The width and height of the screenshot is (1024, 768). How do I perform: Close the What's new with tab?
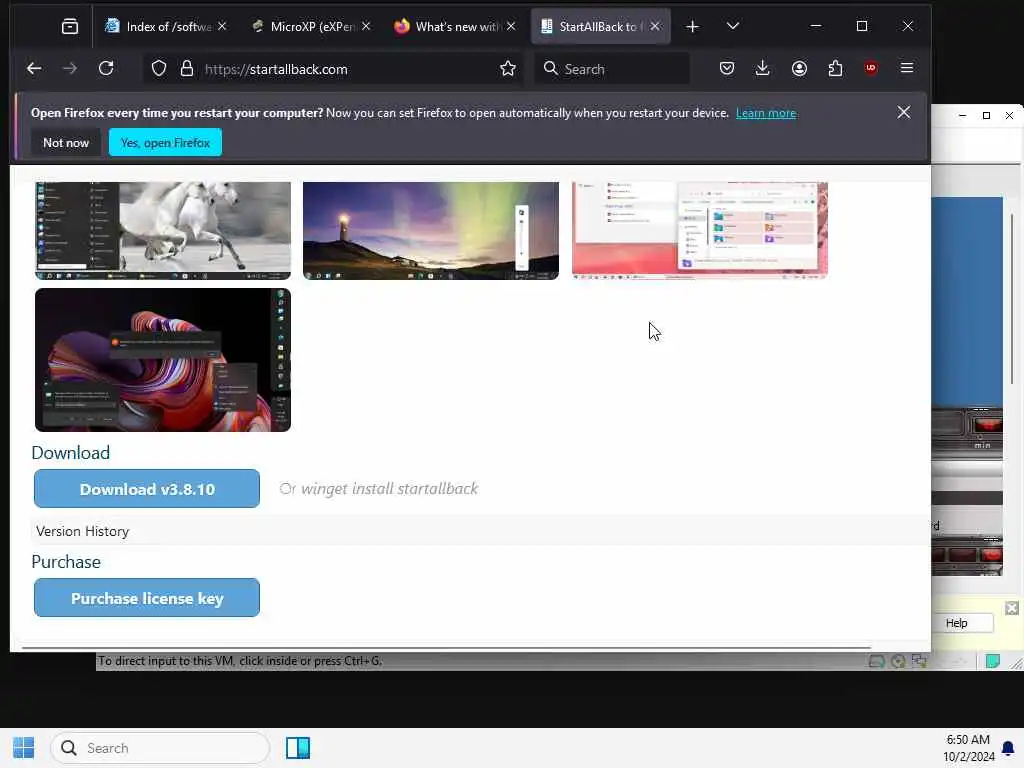[x=511, y=26]
